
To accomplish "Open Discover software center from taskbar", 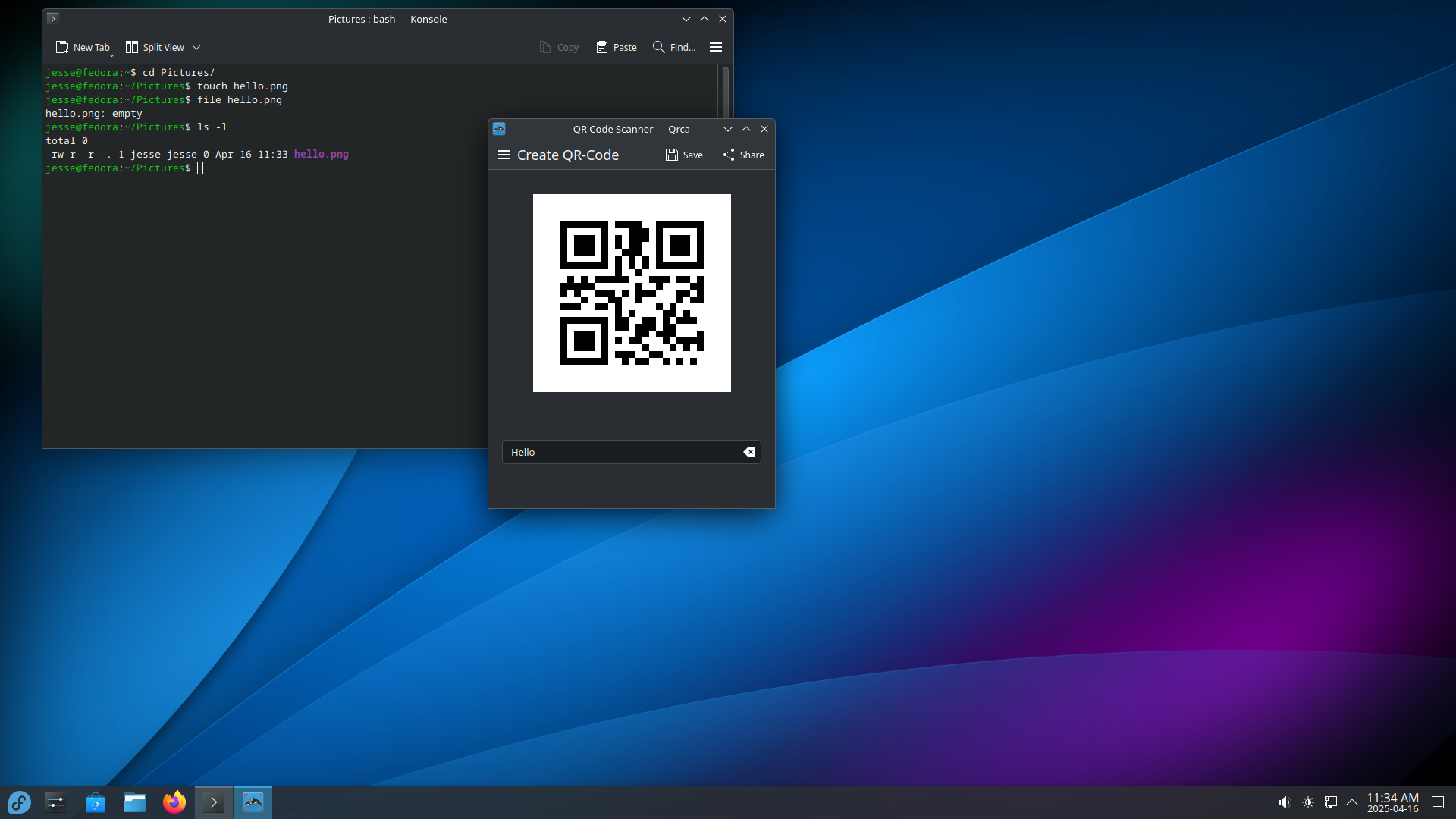I will [96, 802].
